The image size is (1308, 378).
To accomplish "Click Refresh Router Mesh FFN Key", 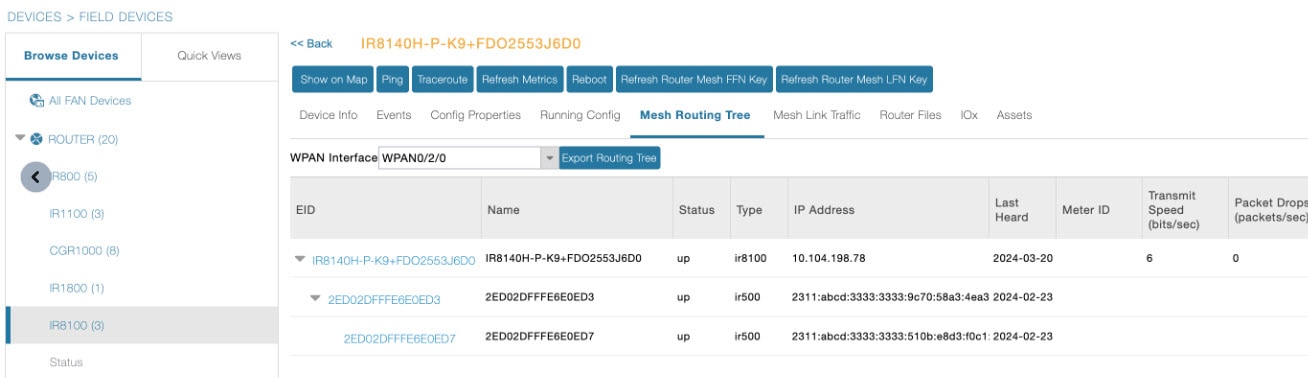I will [x=694, y=79].
